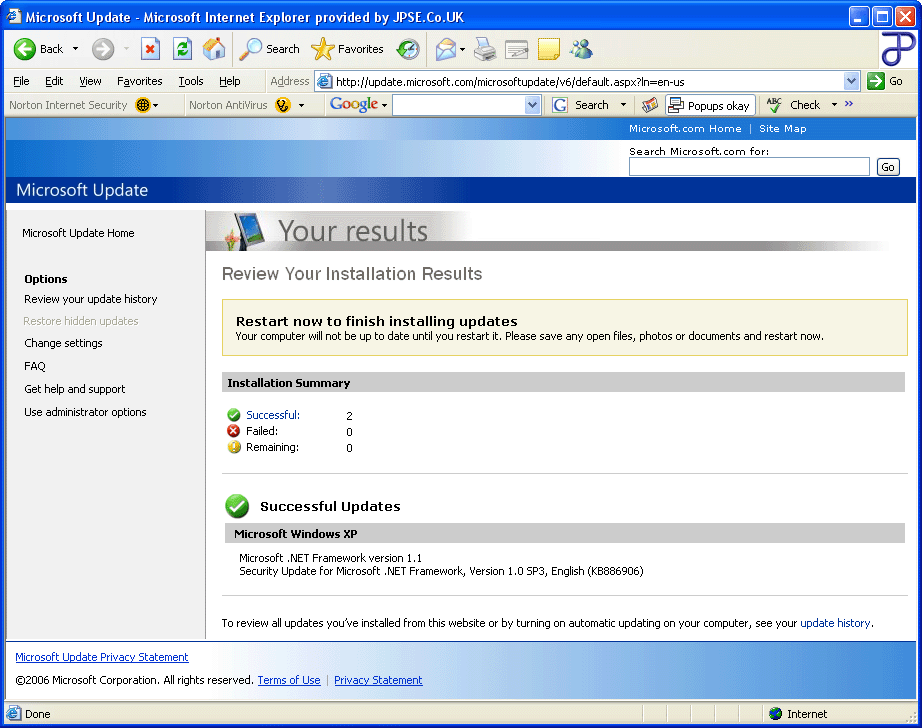Open the Forward button history dropdown arrow

click(x=126, y=49)
